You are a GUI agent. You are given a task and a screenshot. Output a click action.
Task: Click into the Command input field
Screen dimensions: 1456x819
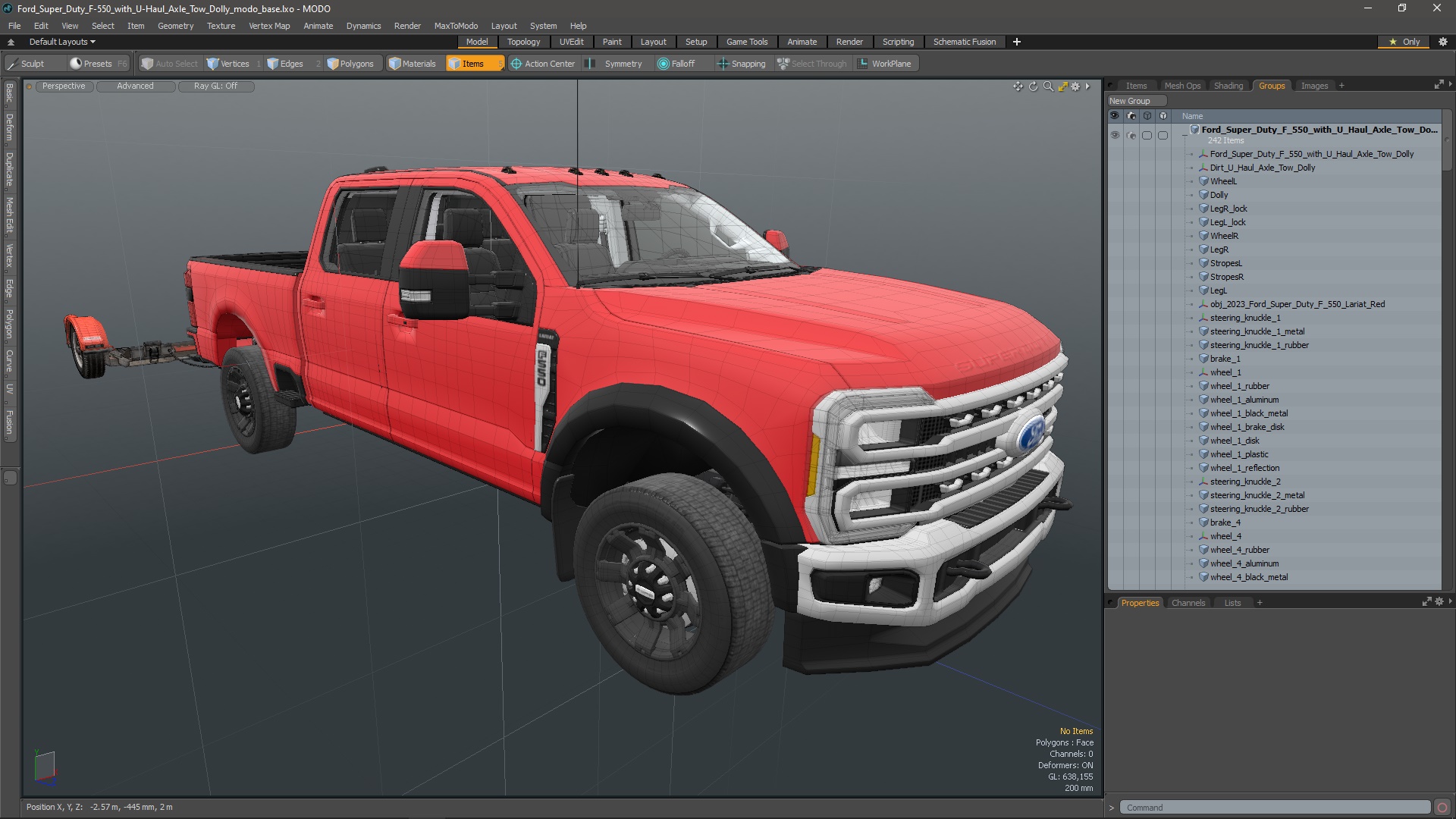coord(1276,808)
